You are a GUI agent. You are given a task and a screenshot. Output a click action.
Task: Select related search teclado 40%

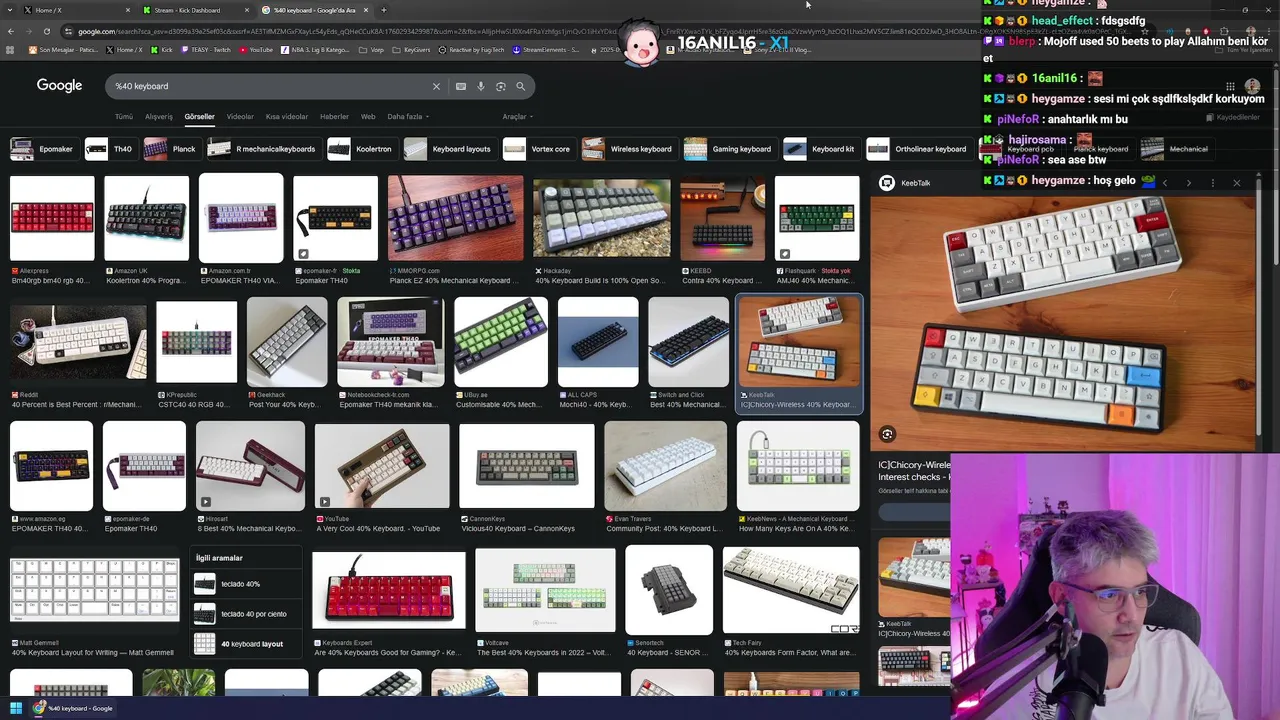(247, 584)
